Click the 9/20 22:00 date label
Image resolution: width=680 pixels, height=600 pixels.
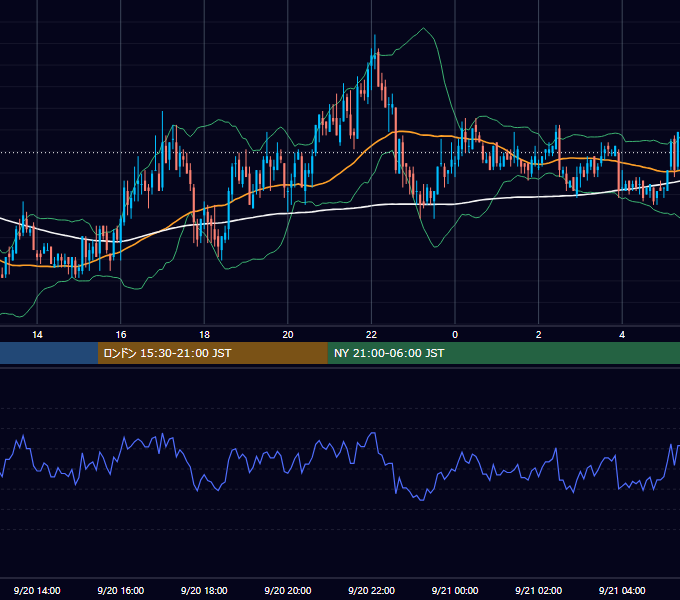point(371,590)
